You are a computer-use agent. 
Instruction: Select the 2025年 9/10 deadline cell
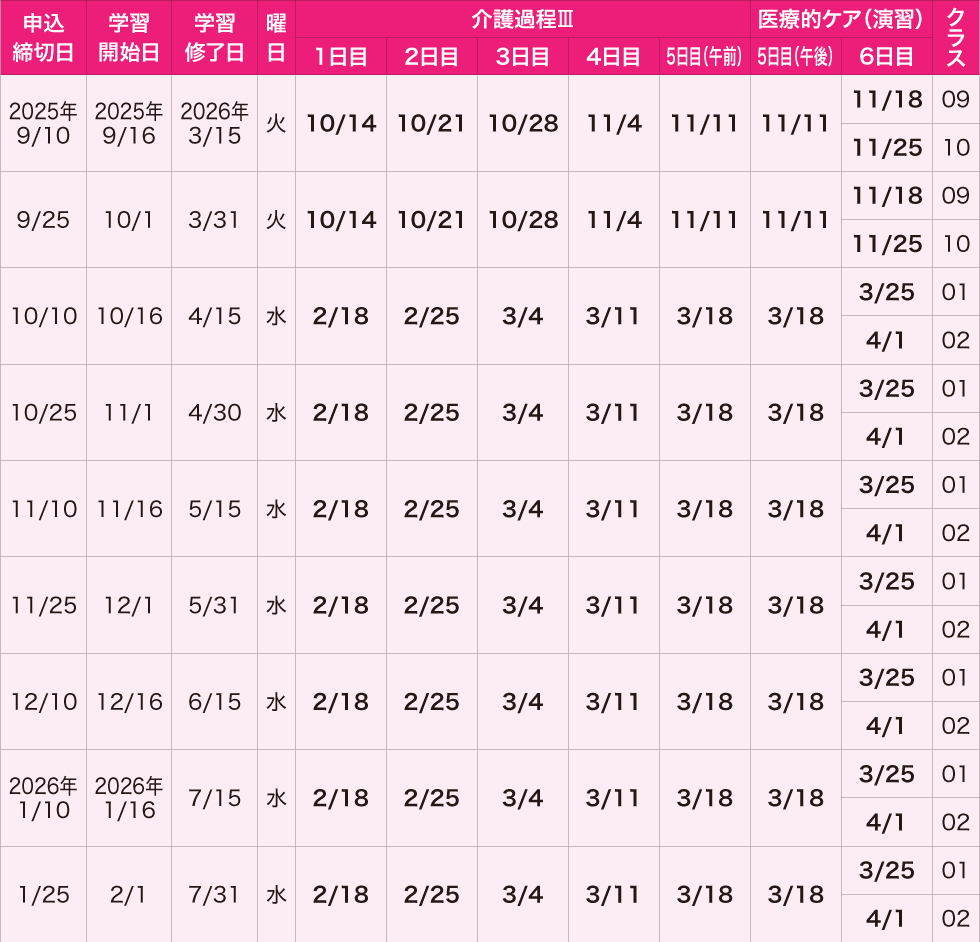(x=43, y=123)
